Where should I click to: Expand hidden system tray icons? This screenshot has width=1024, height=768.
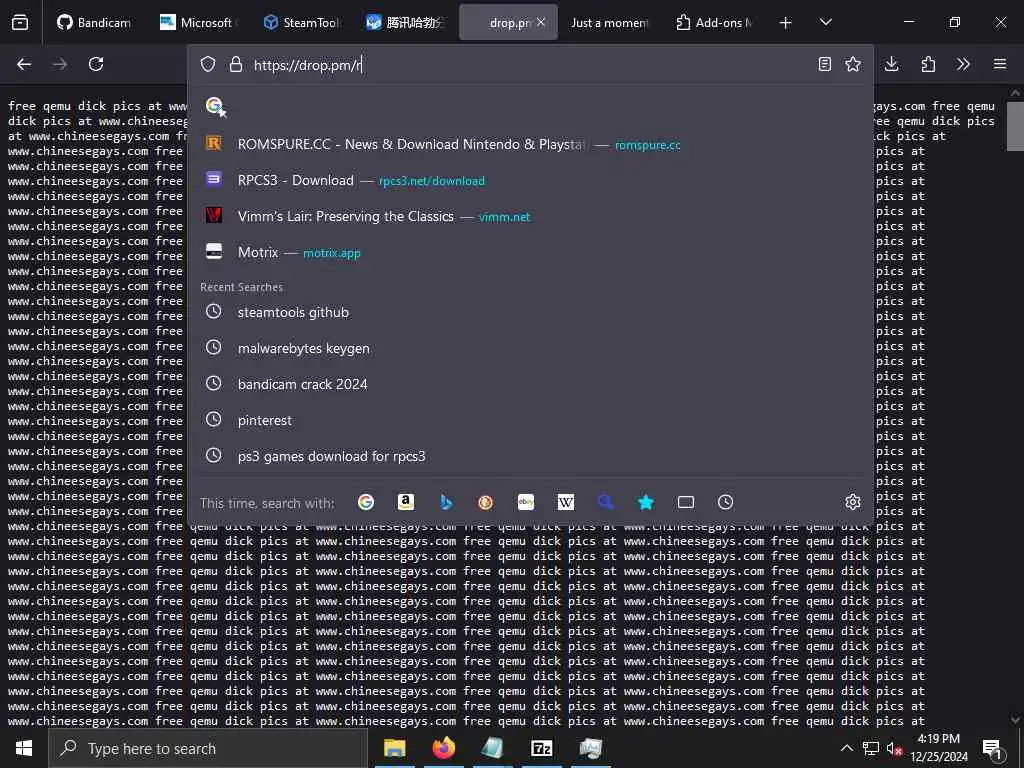pos(846,748)
